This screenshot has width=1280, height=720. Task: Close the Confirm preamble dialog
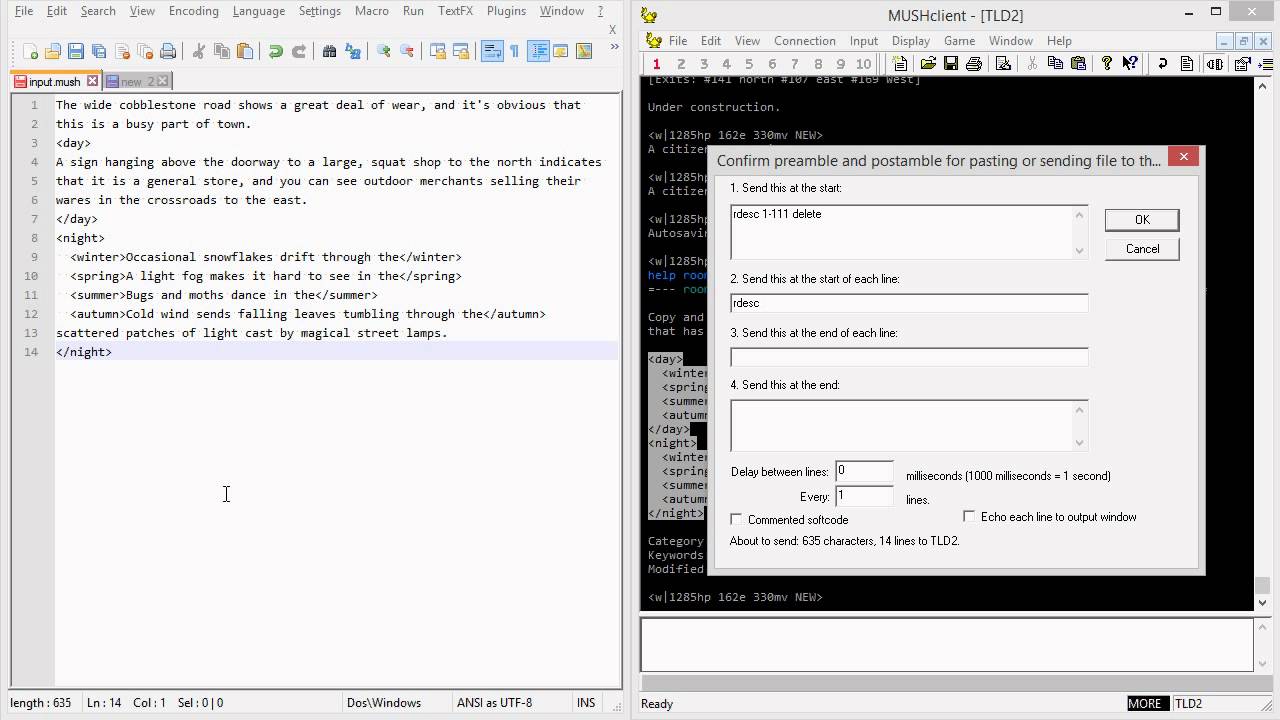(1183, 157)
